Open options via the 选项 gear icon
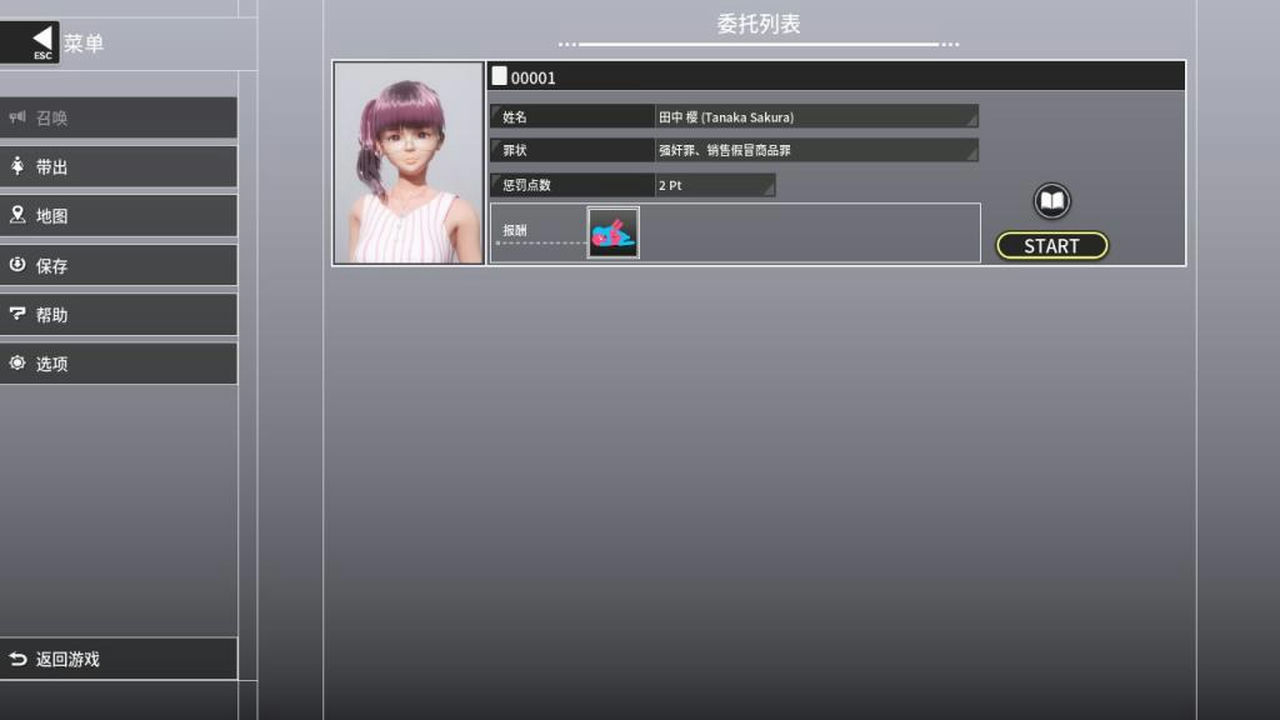The width and height of the screenshot is (1280, 720). (16, 363)
